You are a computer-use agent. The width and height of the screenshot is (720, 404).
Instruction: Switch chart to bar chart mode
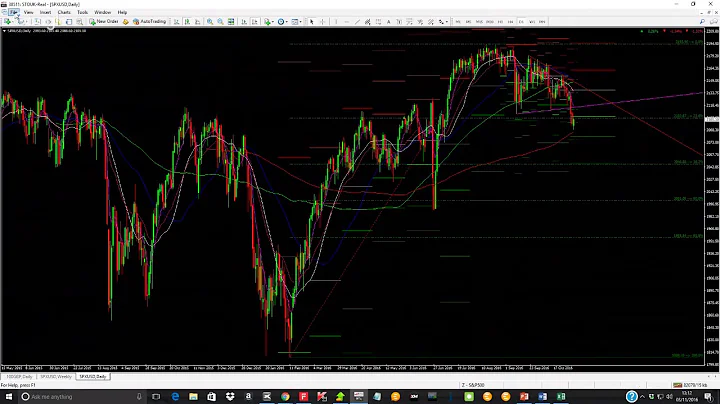point(177,22)
